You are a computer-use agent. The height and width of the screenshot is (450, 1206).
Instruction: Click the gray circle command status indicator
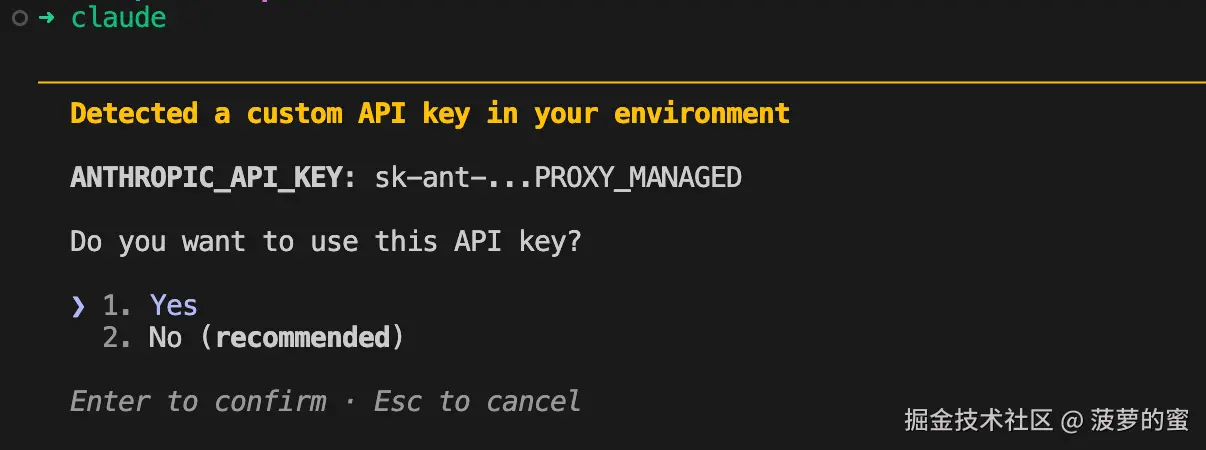(20, 18)
